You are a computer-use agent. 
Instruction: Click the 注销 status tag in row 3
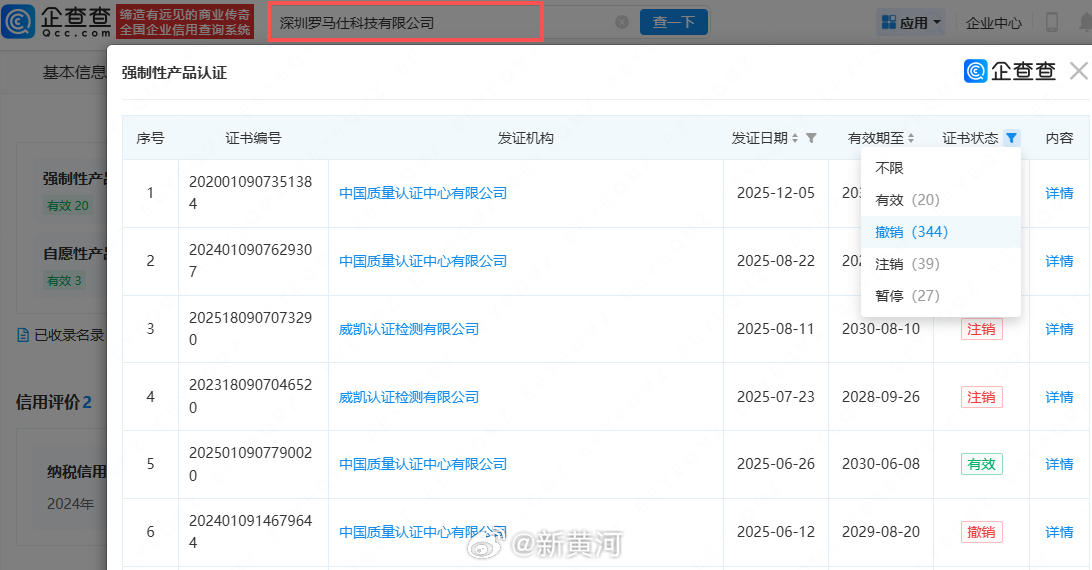pos(981,329)
